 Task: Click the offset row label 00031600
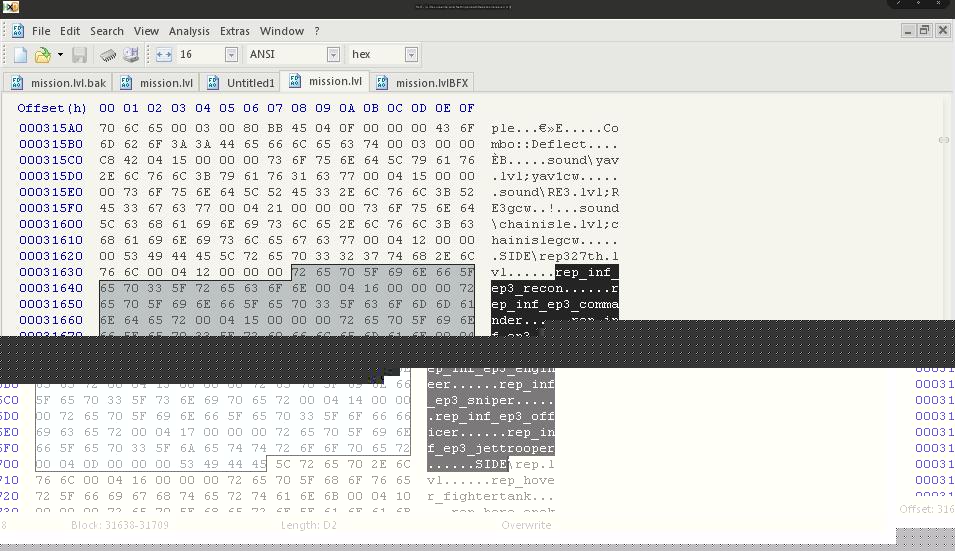[x=51, y=224]
